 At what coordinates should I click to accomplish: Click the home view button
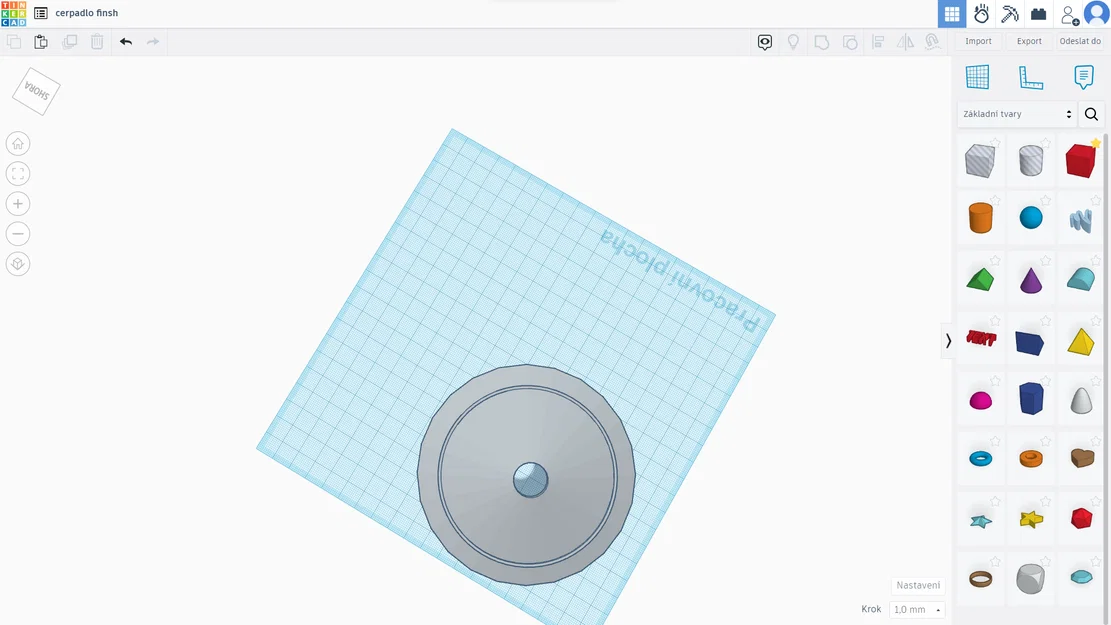(x=18, y=144)
